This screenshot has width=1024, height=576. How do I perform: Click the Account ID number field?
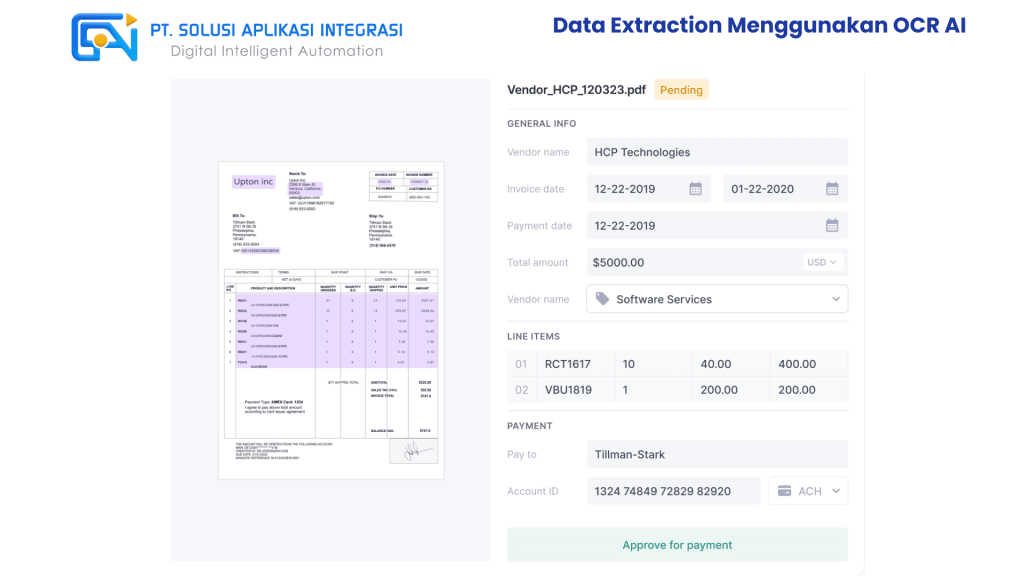pos(672,491)
